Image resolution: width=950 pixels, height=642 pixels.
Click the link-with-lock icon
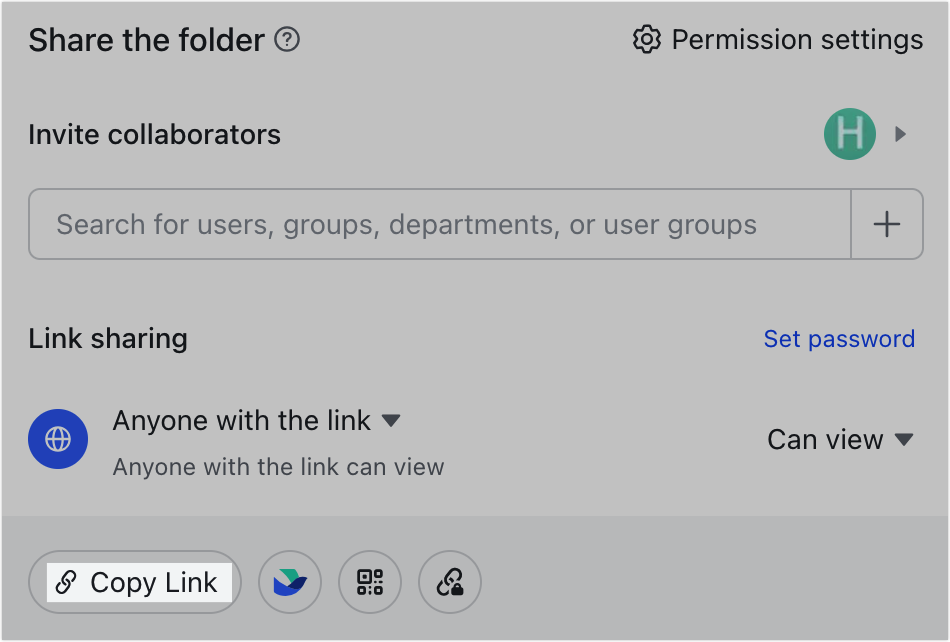(450, 582)
